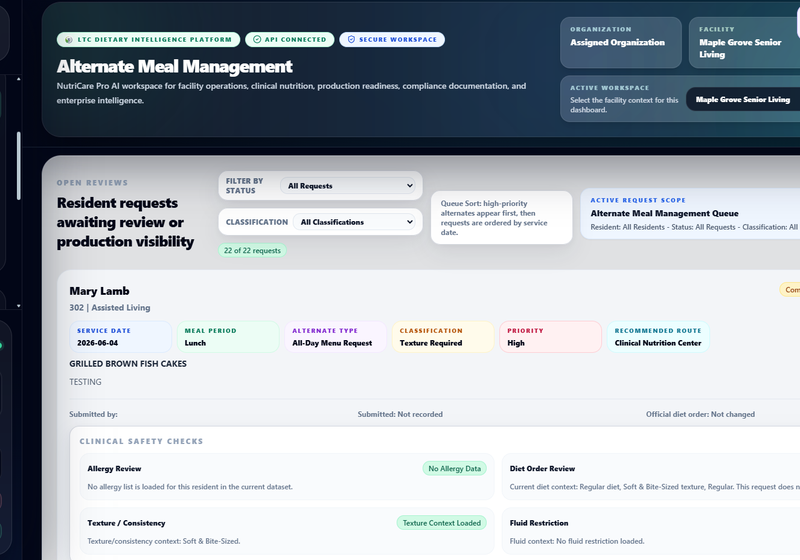Click the Fluid Restriction check title
Viewport: 800px width, 560px height.
click(x=539, y=523)
